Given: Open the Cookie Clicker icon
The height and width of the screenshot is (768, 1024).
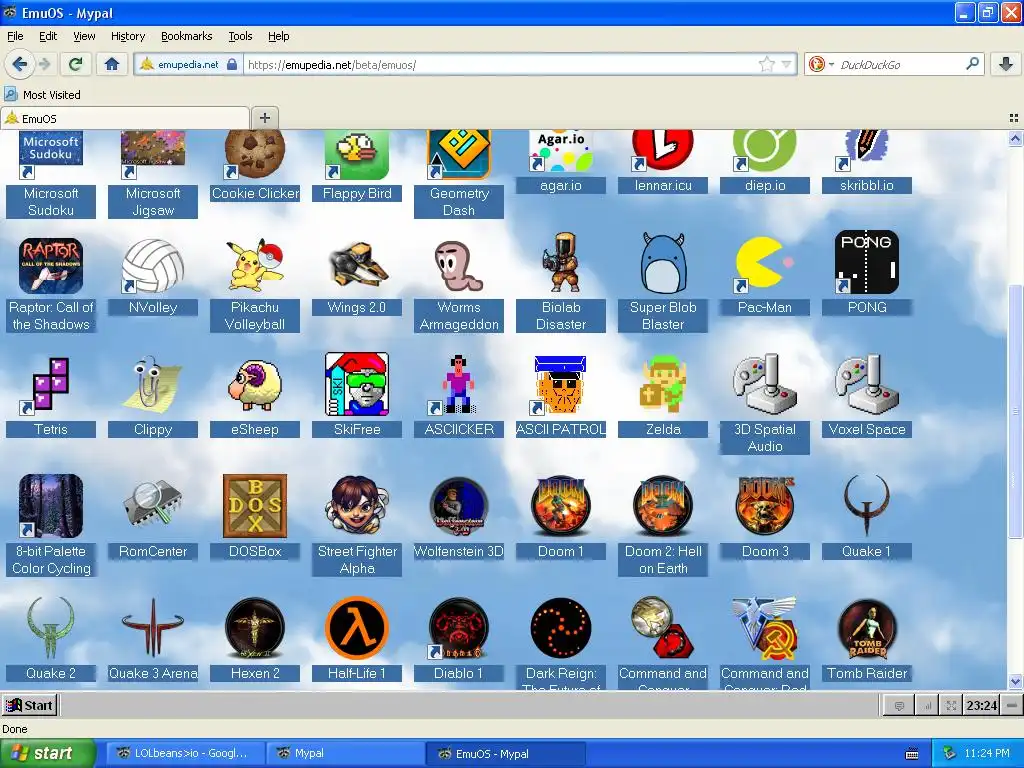Looking at the screenshot, I should [255, 155].
